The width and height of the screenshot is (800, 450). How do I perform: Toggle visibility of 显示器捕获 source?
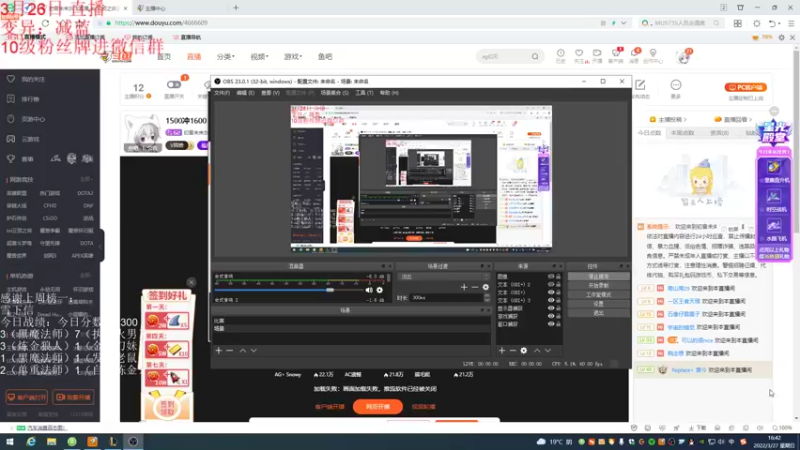coord(551,308)
